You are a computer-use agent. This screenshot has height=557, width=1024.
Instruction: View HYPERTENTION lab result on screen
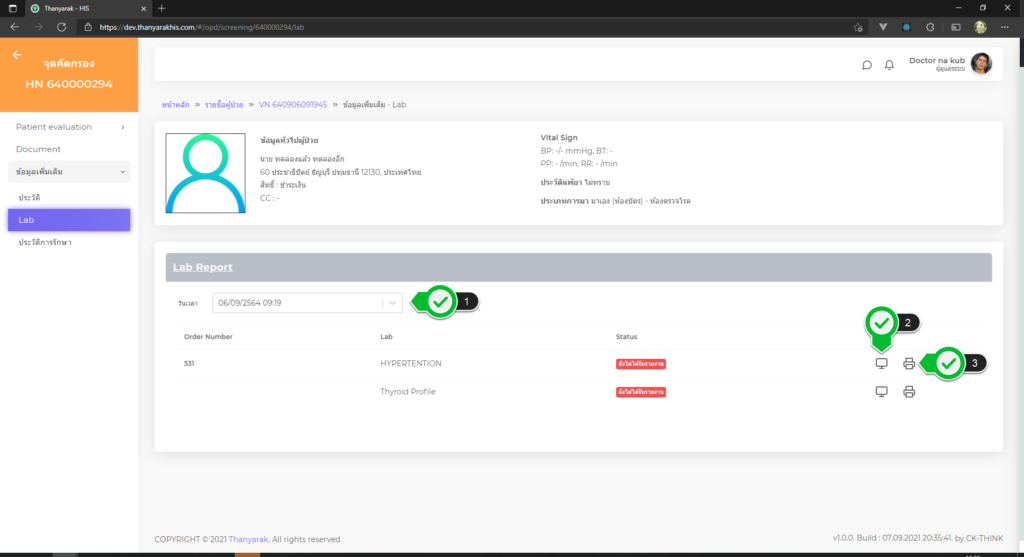[881, 364]
